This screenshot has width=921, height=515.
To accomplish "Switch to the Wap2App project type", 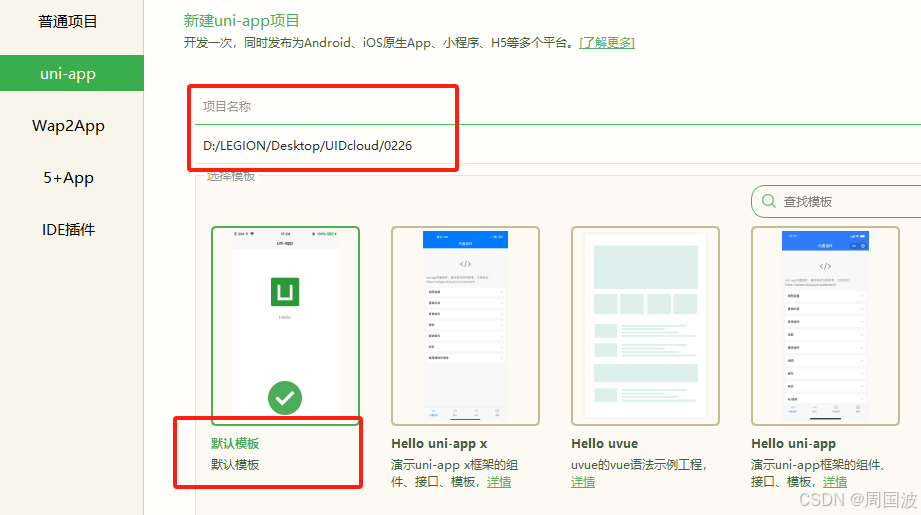I will pyautogui.click(x=68, y=126).
